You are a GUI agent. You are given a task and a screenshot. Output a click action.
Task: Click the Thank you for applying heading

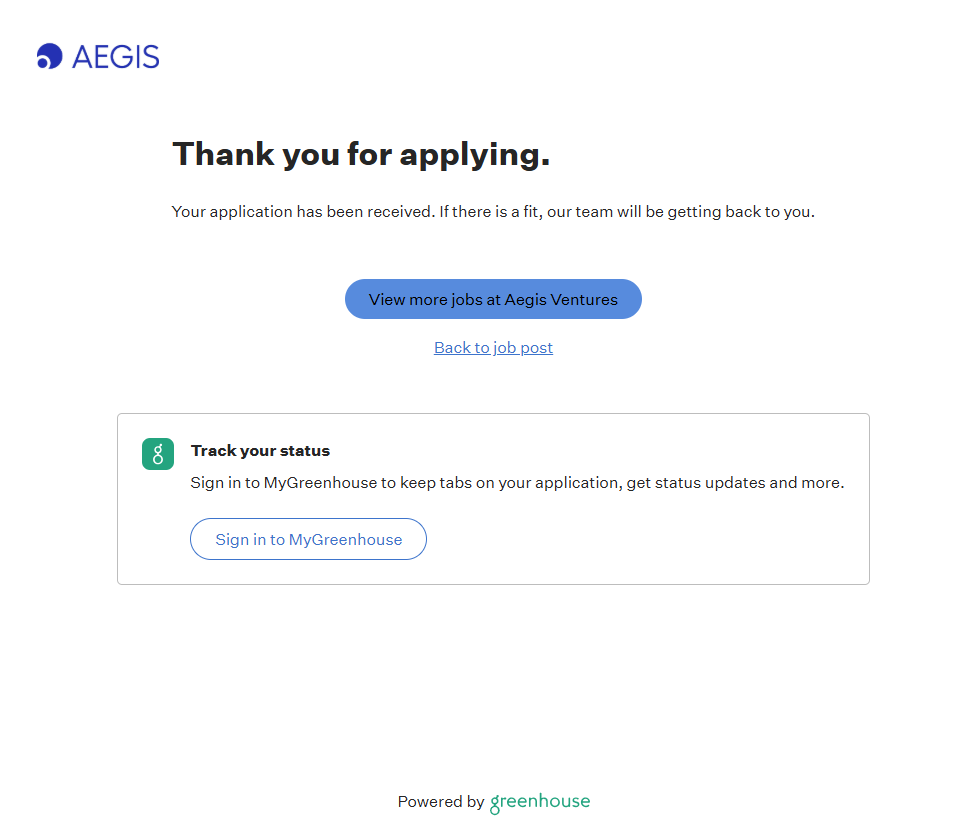tap(361, 154)
